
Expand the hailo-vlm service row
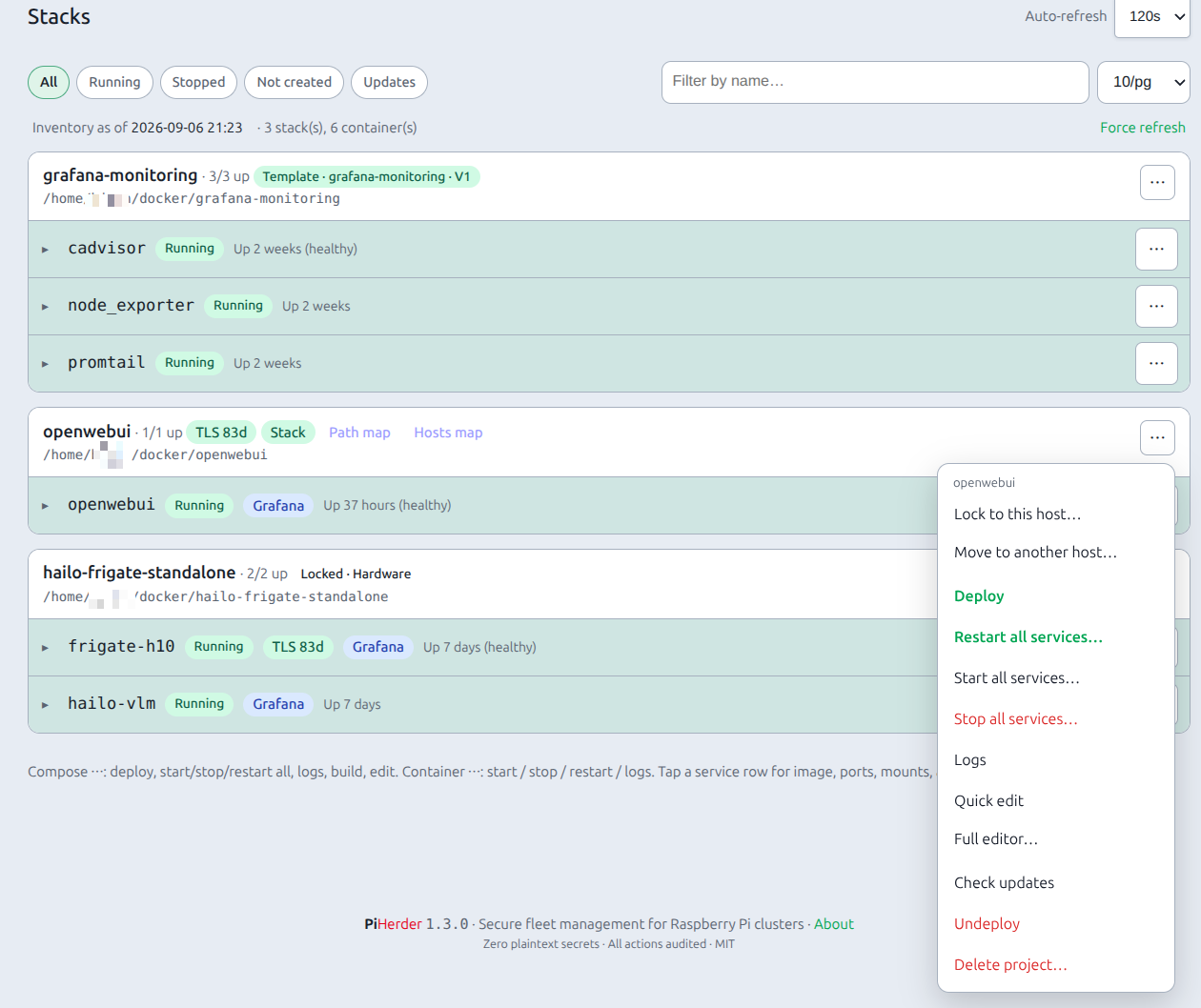point(45,705)
